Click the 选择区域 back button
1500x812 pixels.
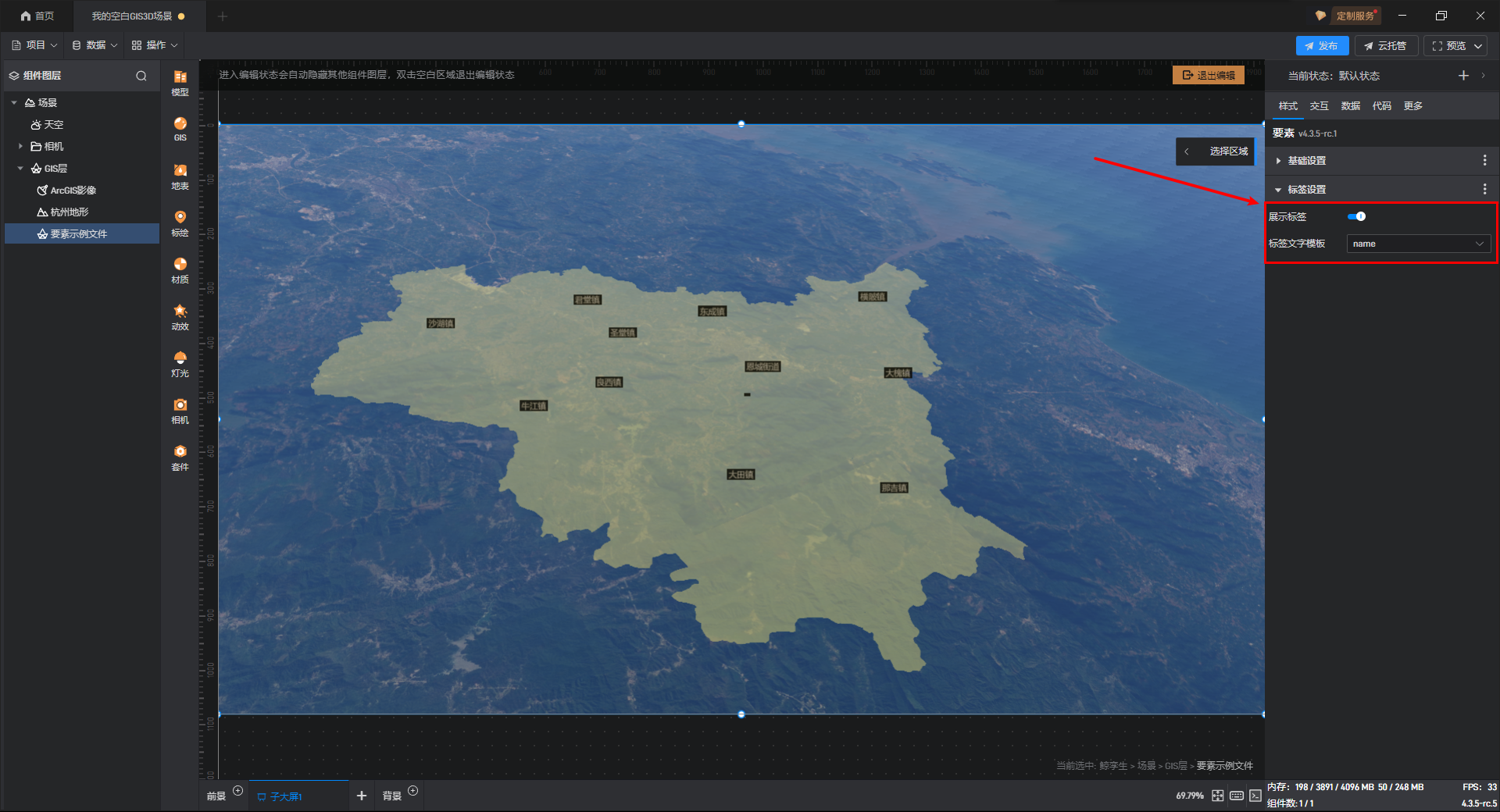click(1187, 151)
